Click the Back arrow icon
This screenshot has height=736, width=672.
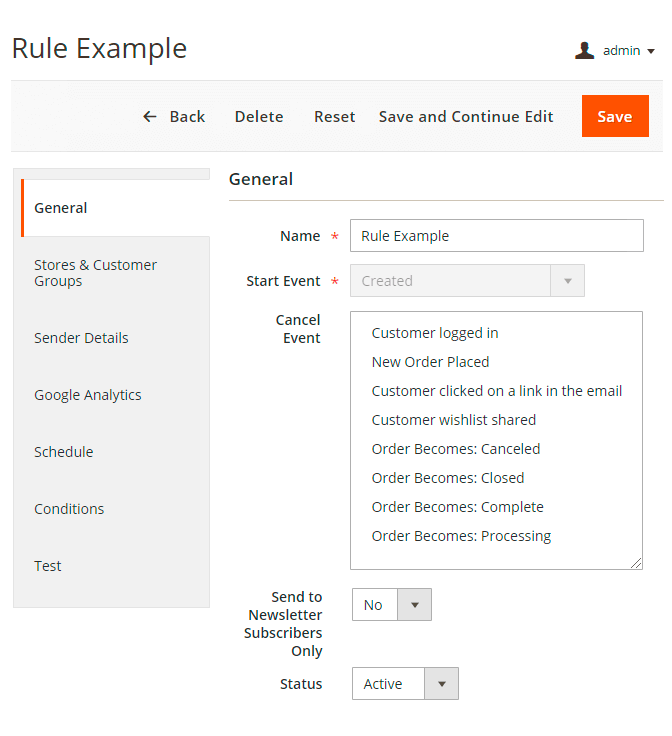coord(150,117)
